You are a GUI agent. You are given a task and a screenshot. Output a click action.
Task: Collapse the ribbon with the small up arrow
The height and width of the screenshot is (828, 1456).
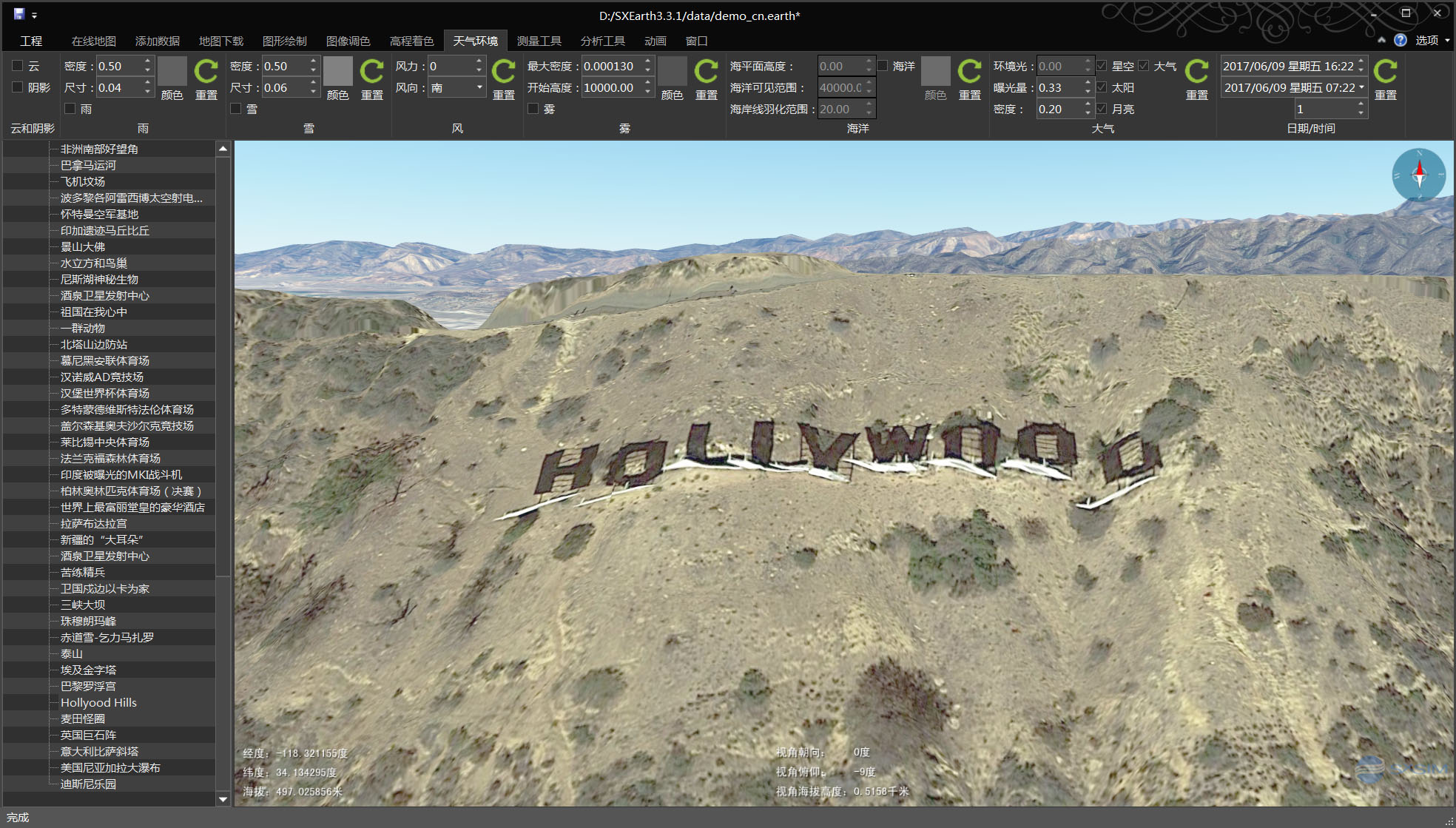pyautogui.click(x=1381, y=40)
